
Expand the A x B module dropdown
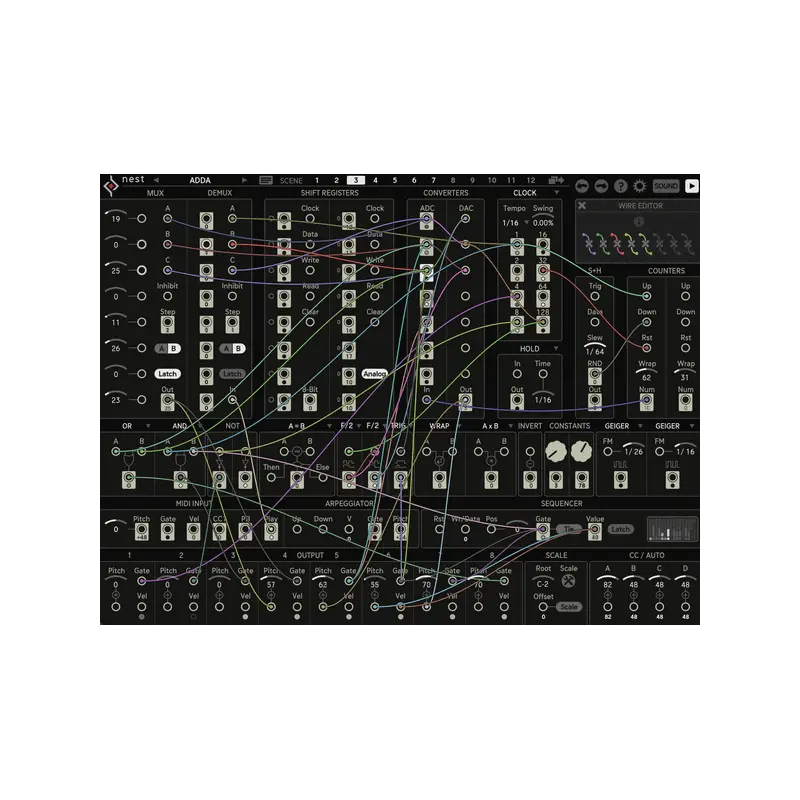tap(510, 426)
